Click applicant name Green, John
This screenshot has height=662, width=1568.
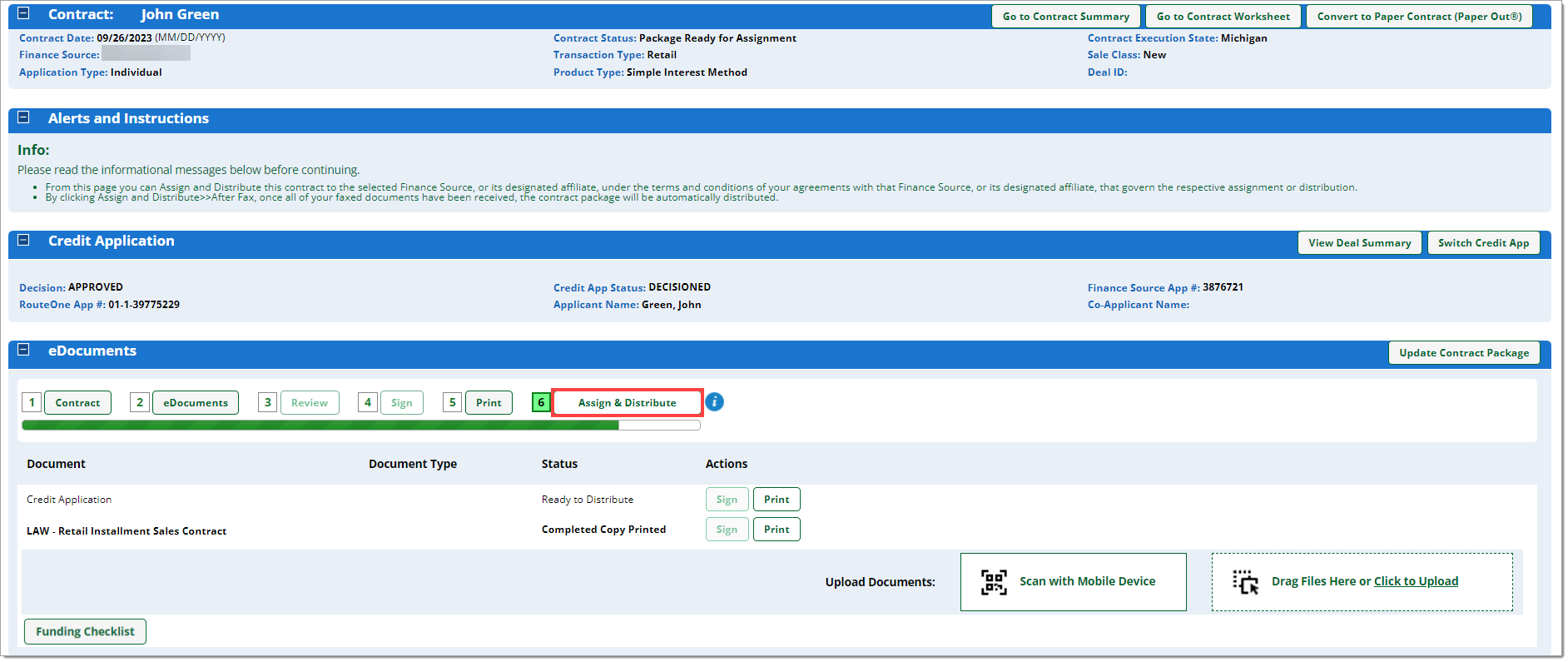(x=671, y=305)
